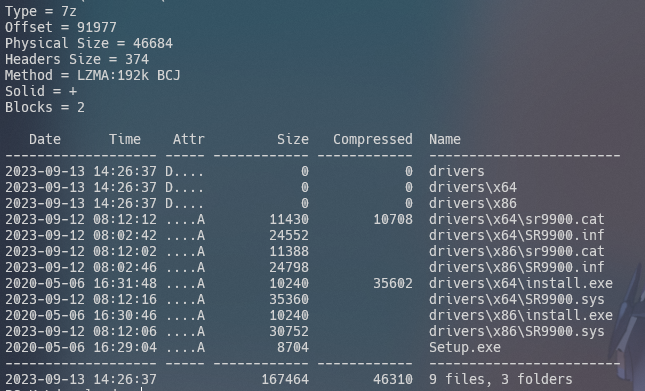This screenshot has height=391, width=645.
Task: Click size value '30752'
Action: coord(289,332)
